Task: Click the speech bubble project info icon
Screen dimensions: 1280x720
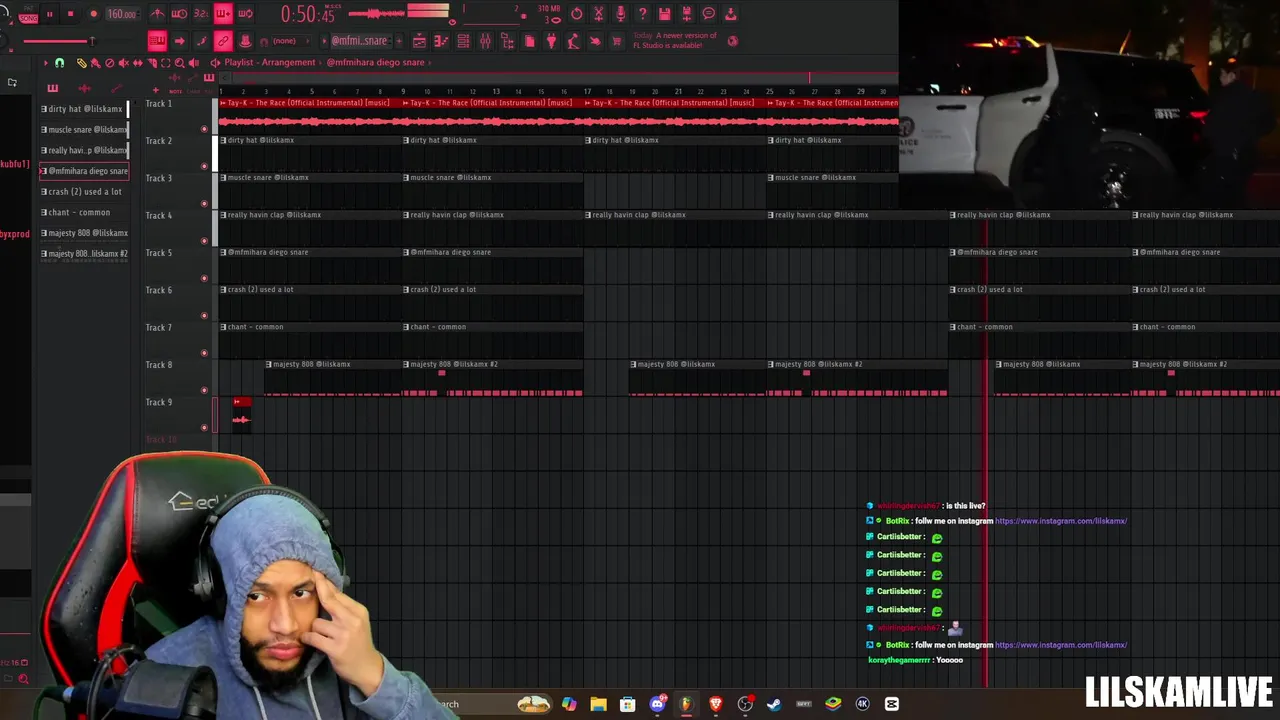Action: [708, 14]
